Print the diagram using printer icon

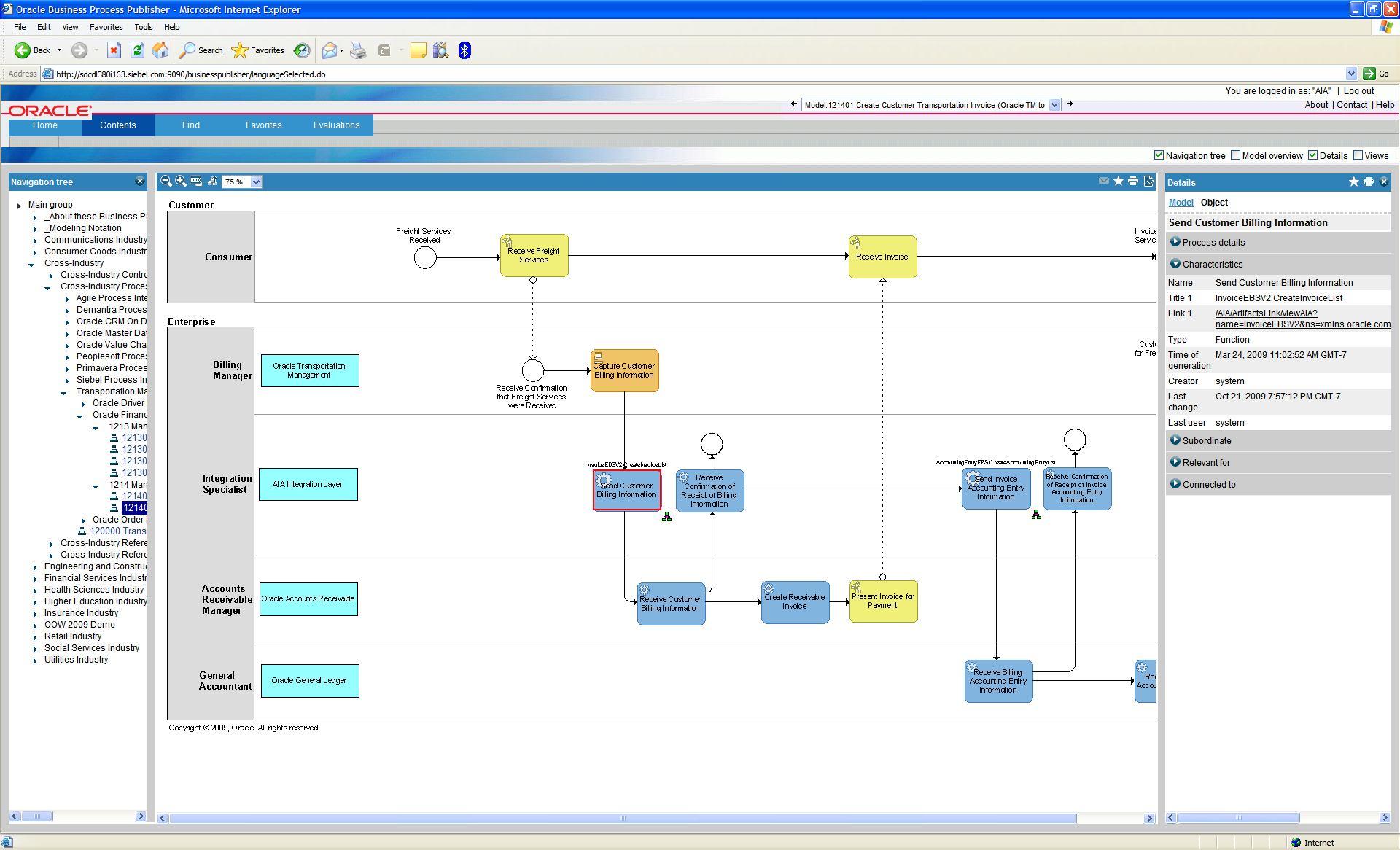pos(1132,182)
